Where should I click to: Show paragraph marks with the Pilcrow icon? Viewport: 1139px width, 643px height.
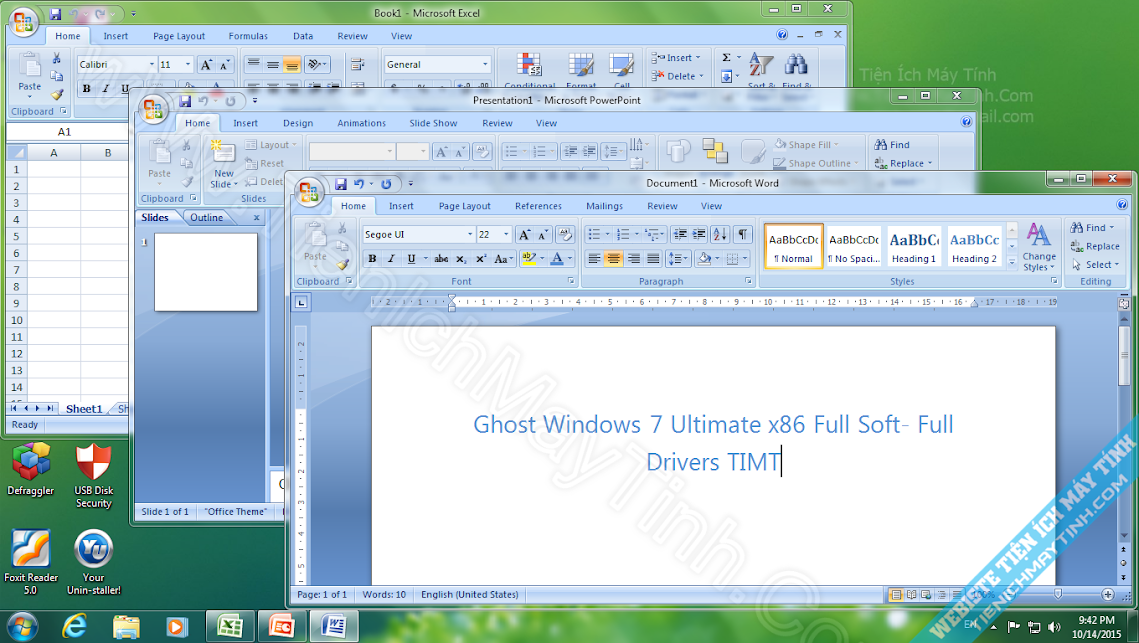(742, 233)
